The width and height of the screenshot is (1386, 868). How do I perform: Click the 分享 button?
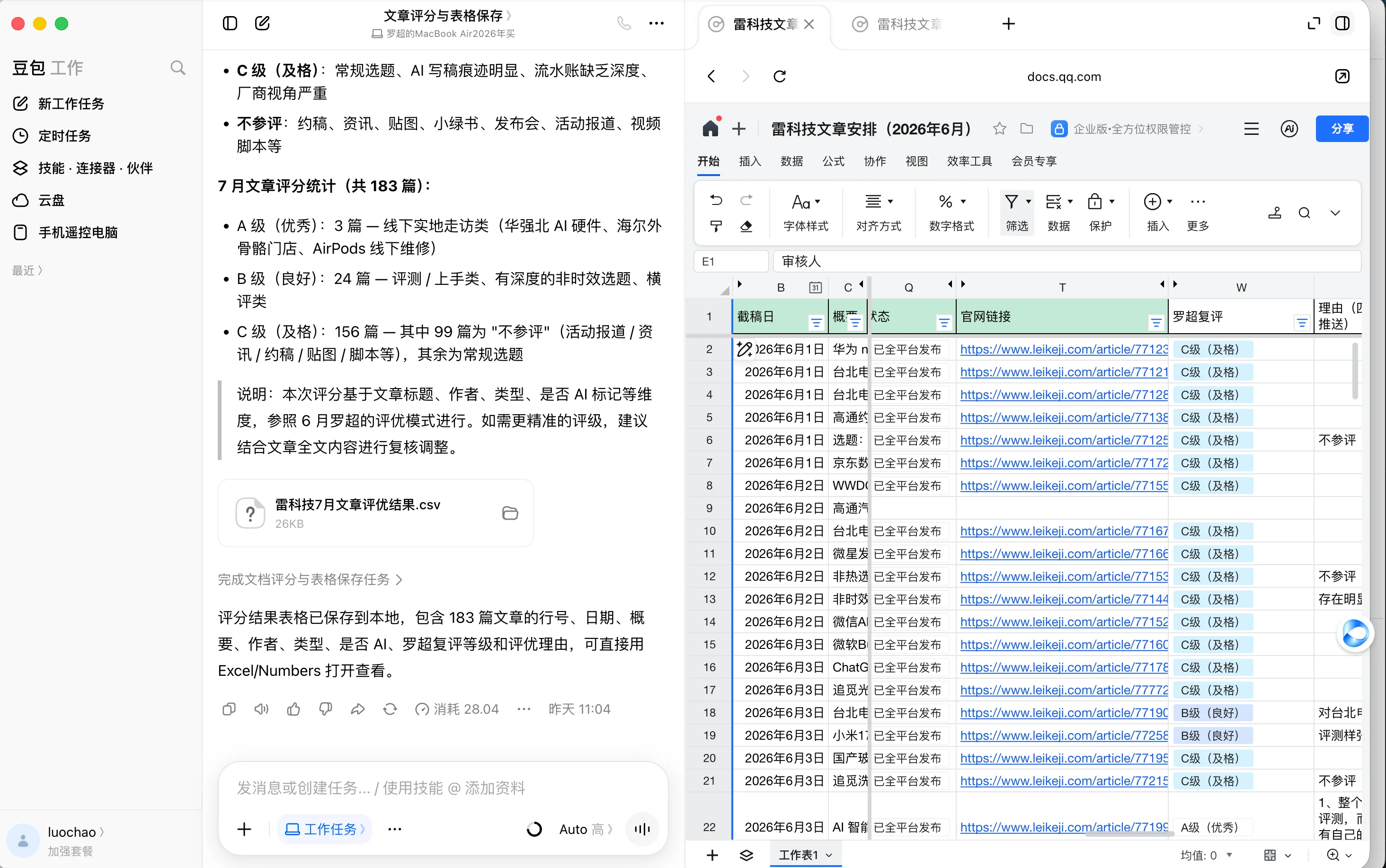(x=1342, y=129)
